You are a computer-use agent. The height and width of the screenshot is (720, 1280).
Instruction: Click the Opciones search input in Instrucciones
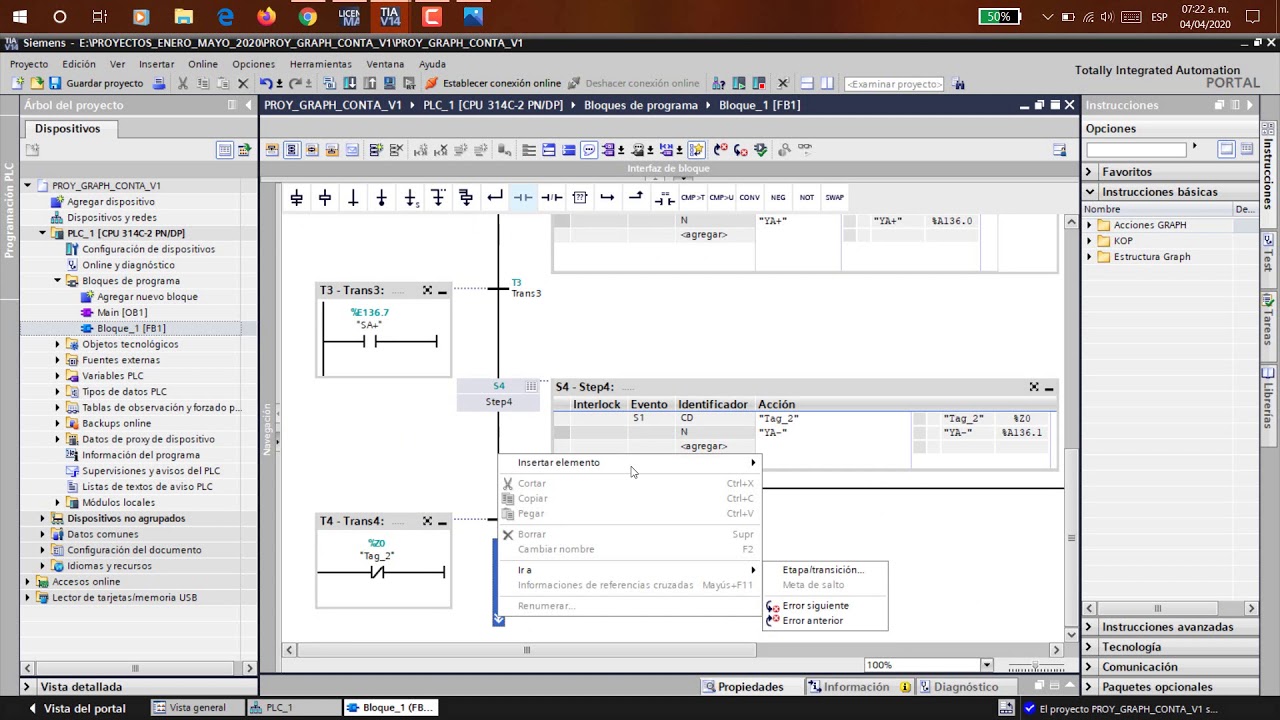click(1136, 149)
